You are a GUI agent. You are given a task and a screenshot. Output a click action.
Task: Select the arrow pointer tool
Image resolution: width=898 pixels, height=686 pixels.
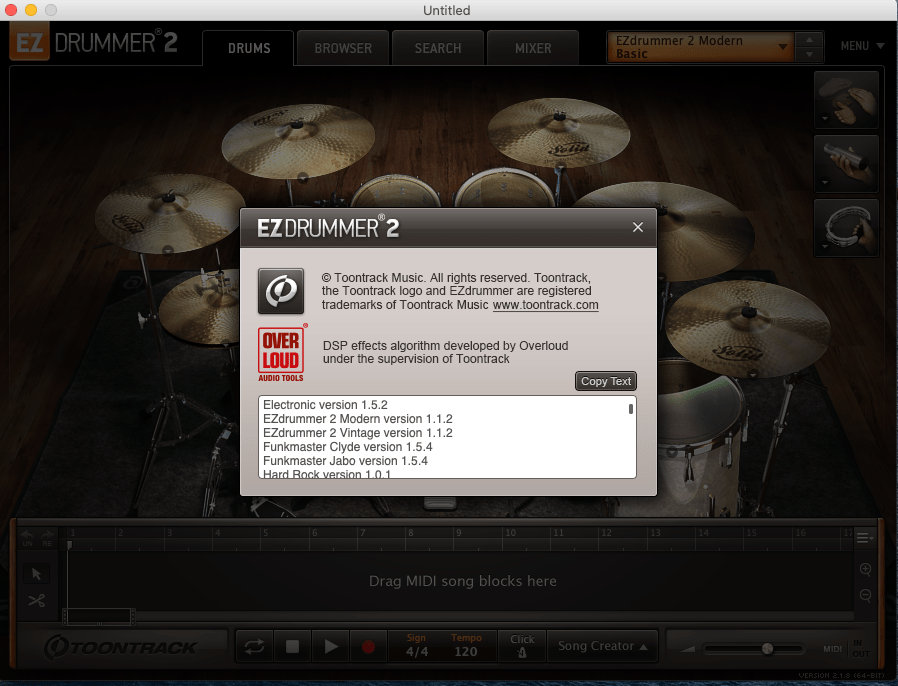pyautogui.click(x=37, y=574)
